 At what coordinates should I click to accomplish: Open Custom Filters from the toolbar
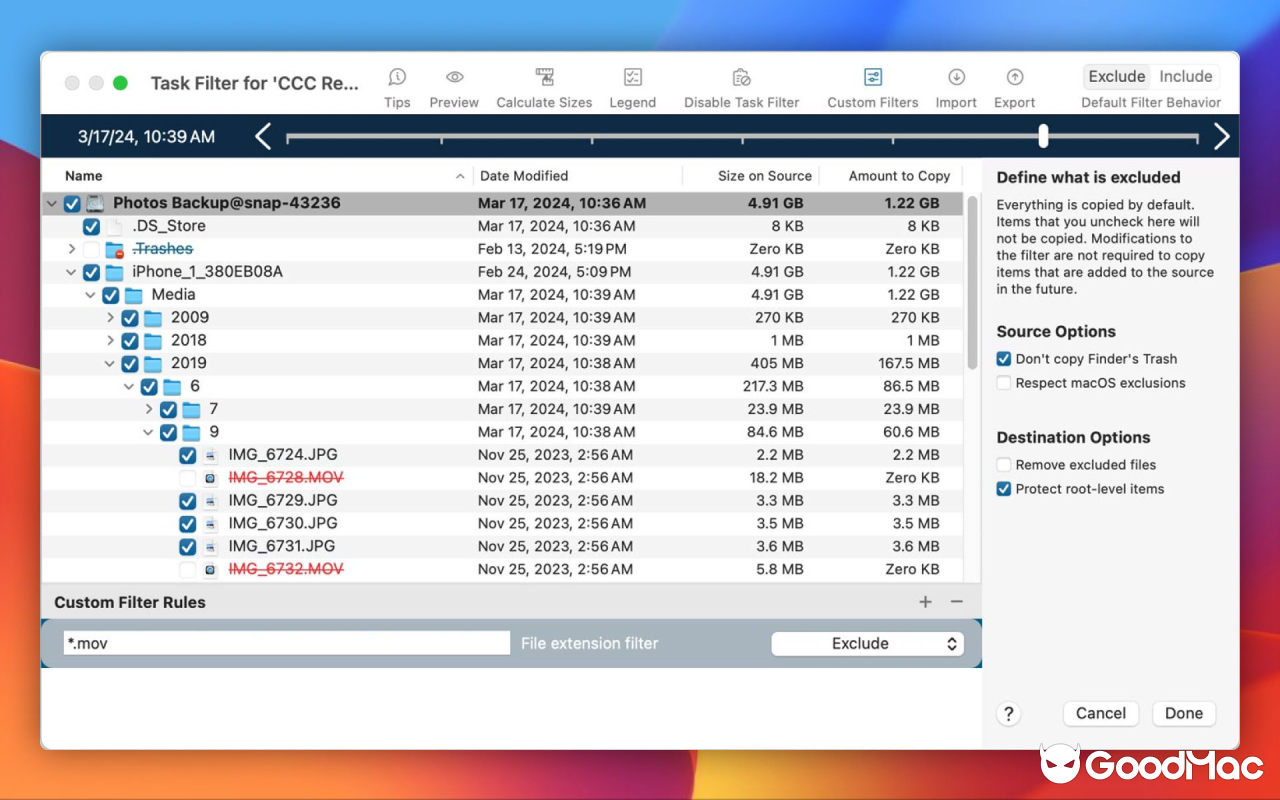pyautogui.click(x=872, y=76)
